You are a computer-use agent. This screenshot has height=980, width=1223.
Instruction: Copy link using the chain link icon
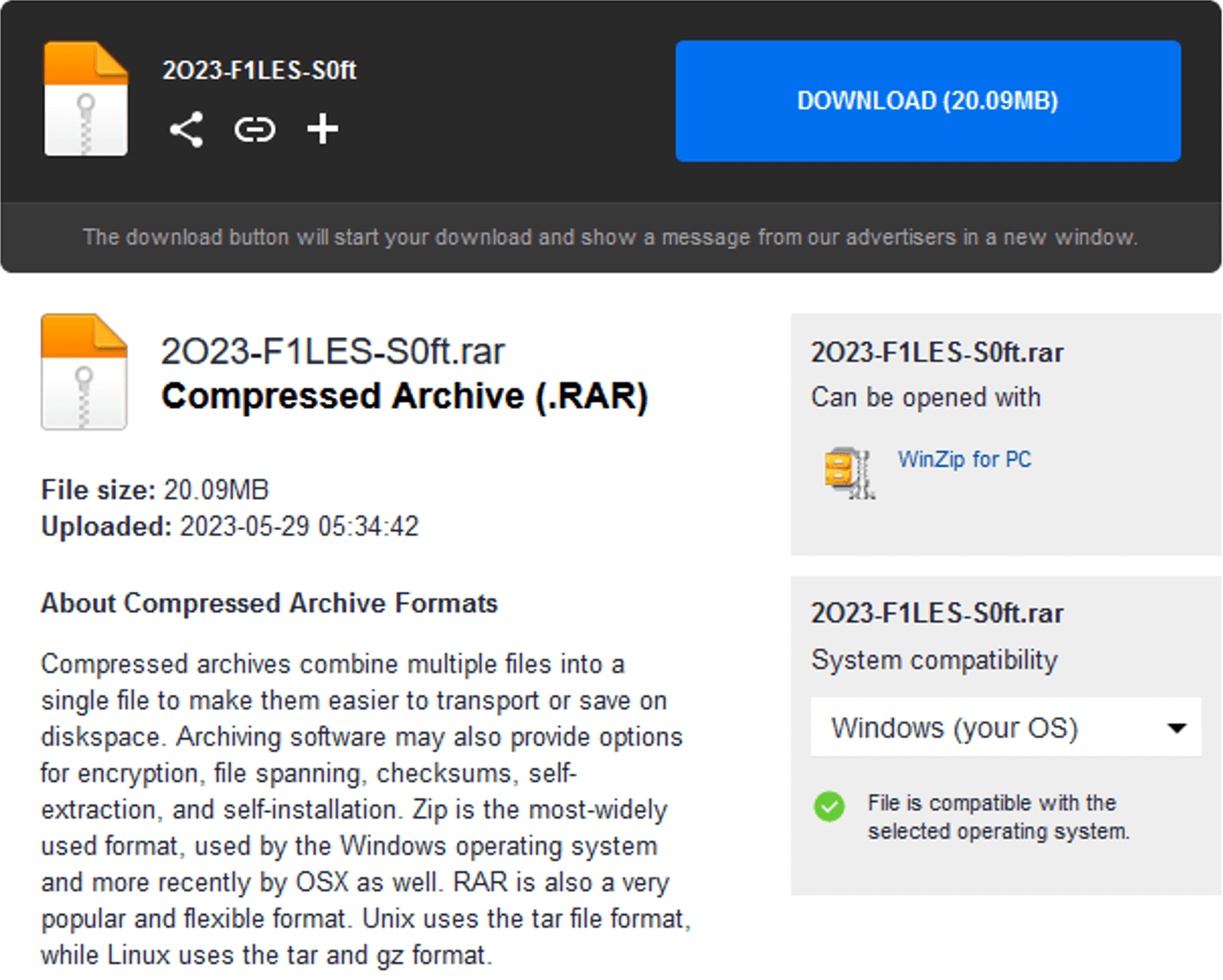point(255,130)
